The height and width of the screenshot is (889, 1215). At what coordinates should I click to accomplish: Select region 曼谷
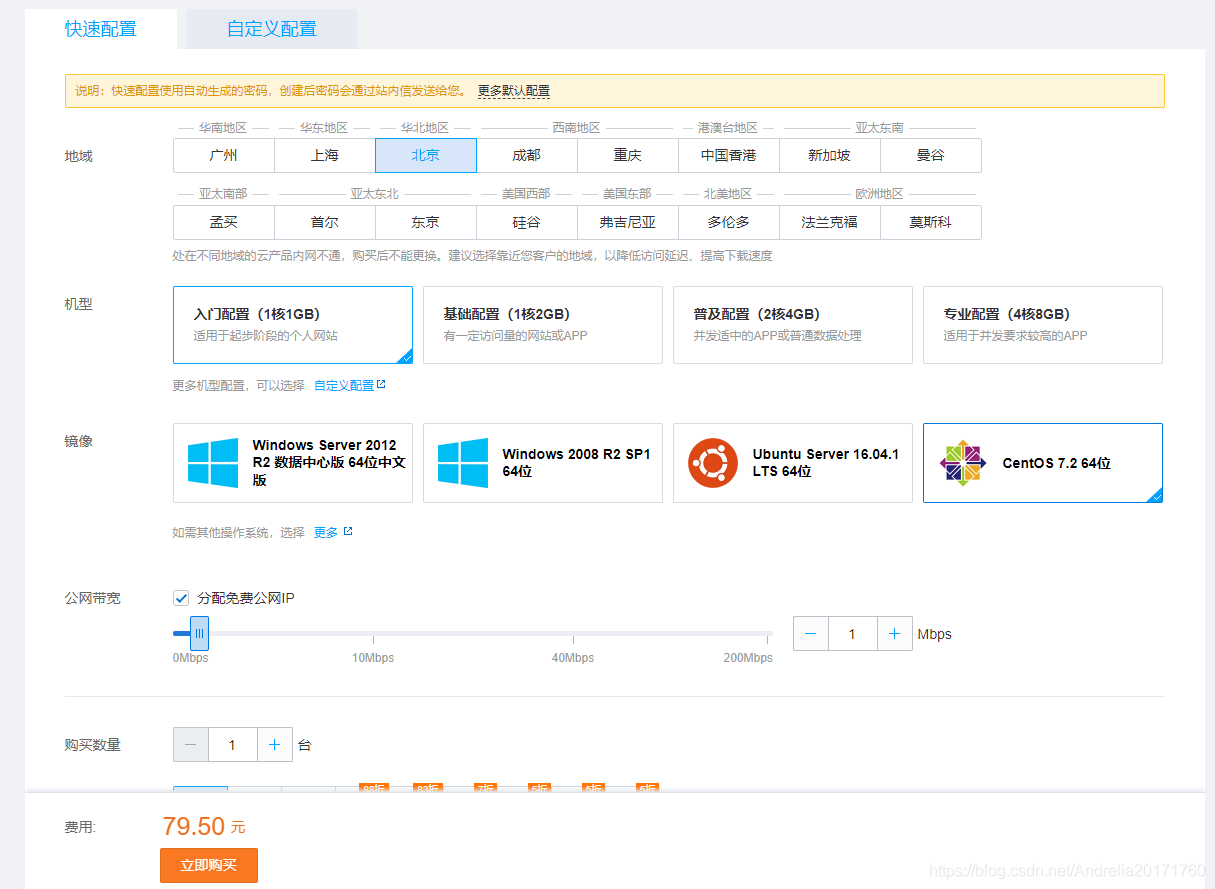click(931, 156)
